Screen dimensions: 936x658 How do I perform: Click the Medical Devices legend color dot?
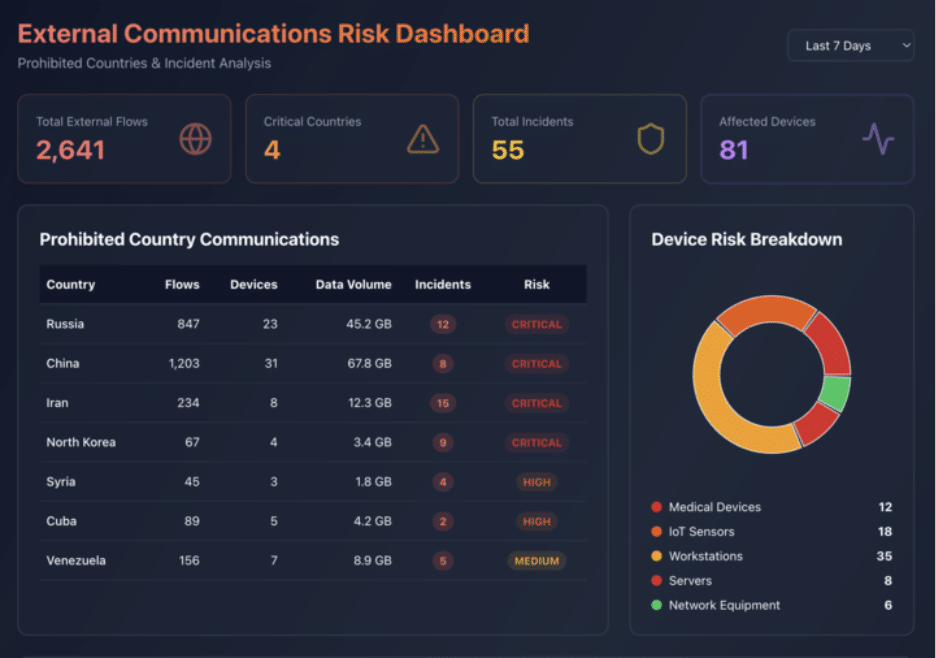pyautogui.click(x=656, y=508)
